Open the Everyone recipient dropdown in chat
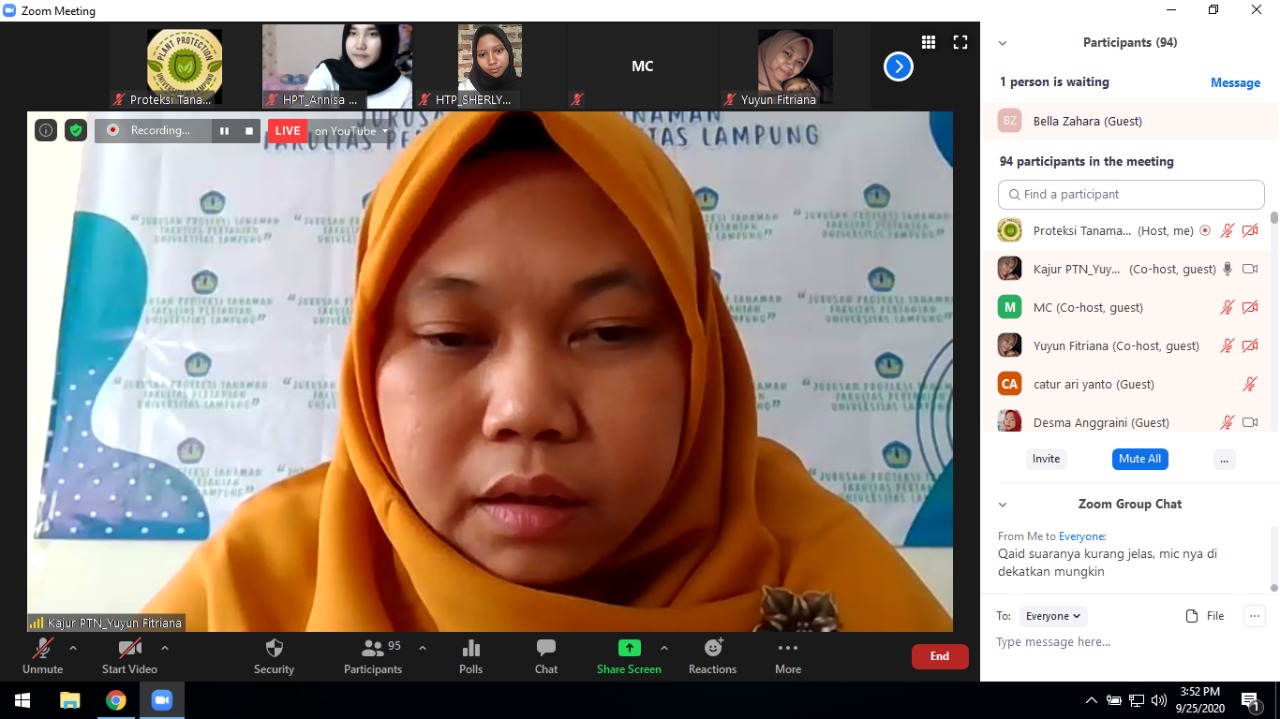 click(x=1053, y=616)
